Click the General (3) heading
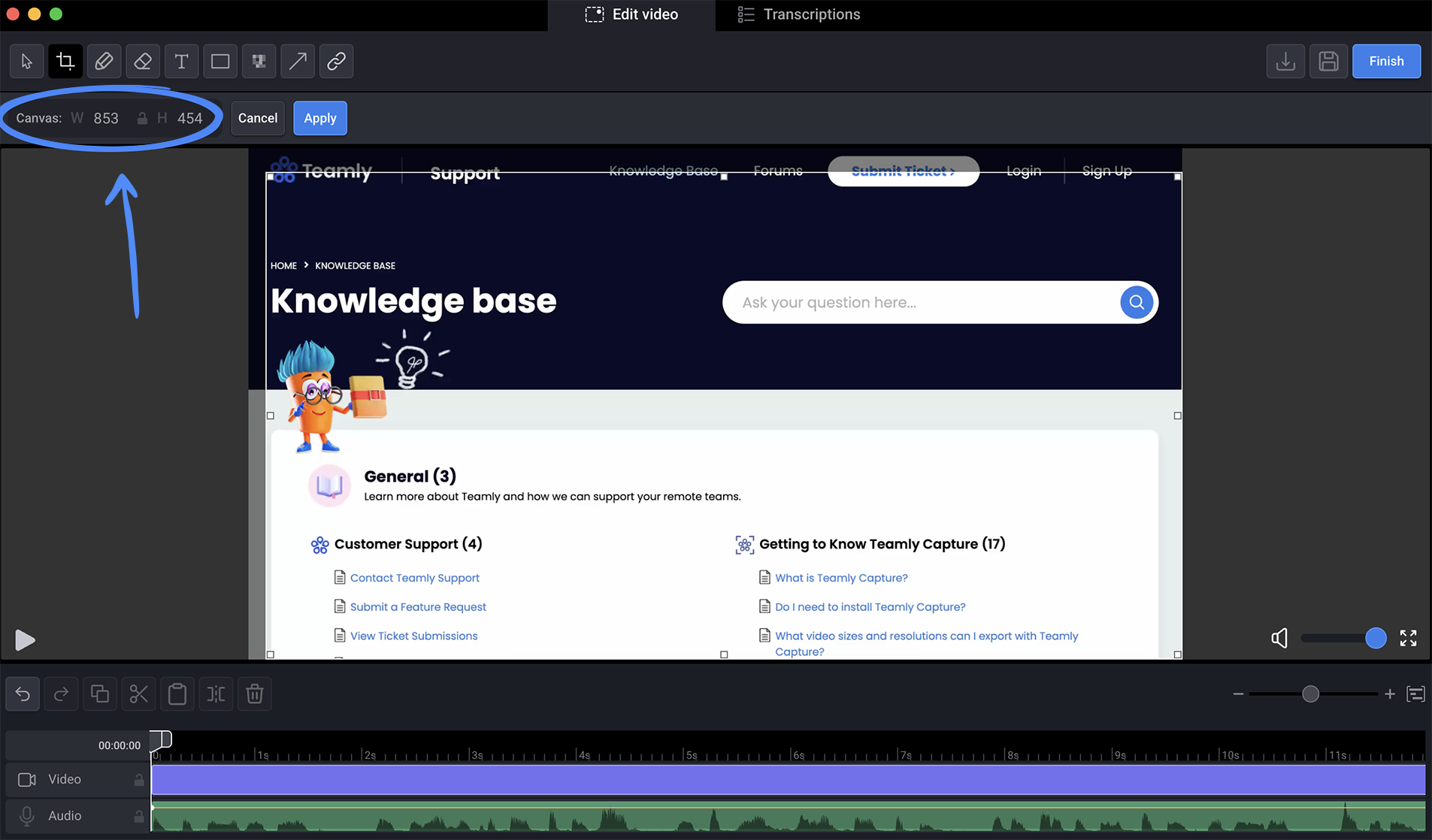The width and height of the screenshot is (1432, 840). [410, 476]
